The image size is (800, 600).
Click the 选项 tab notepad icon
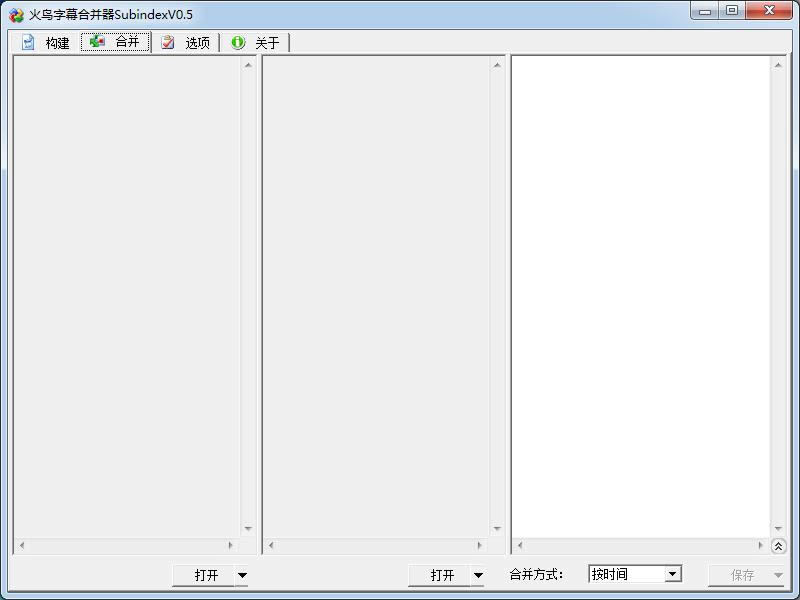tap(167, 42)
